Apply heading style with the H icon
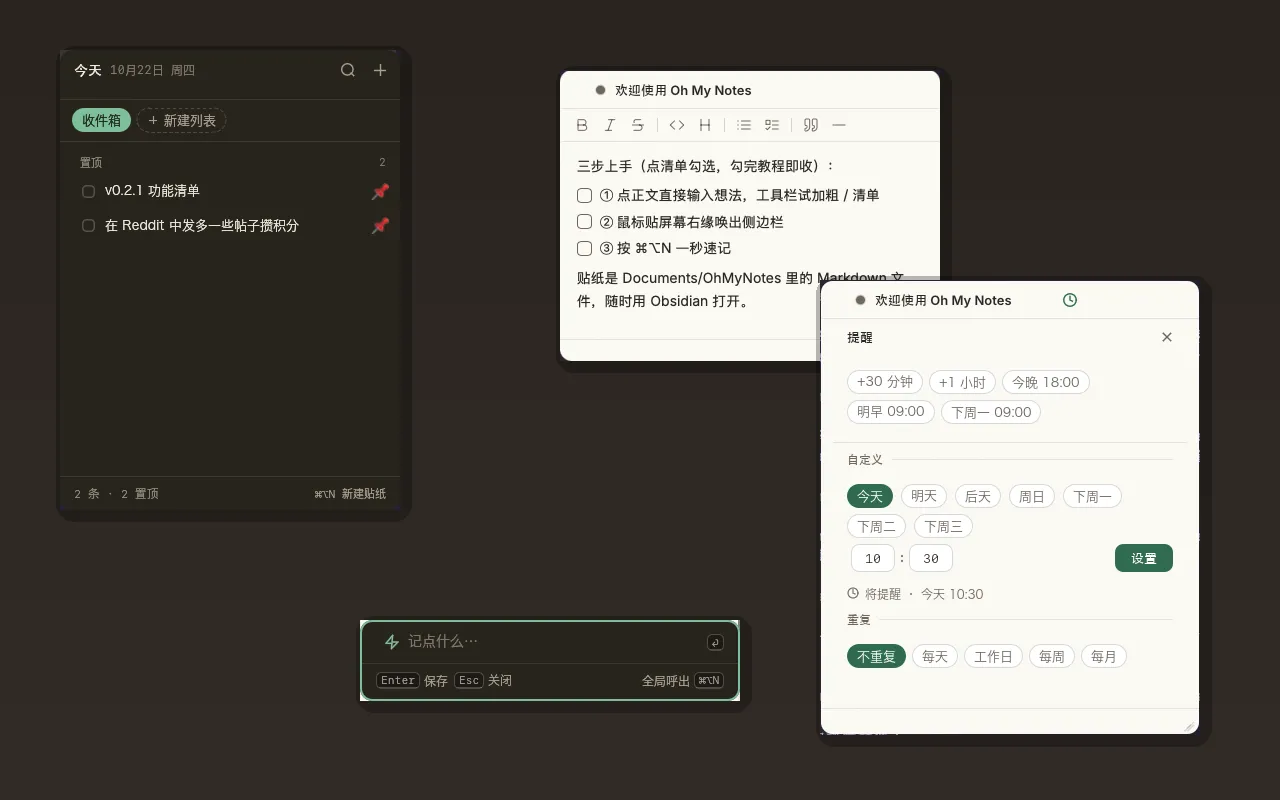Image resolution: width=1280 pixels, height=800 pixels. 705,125
